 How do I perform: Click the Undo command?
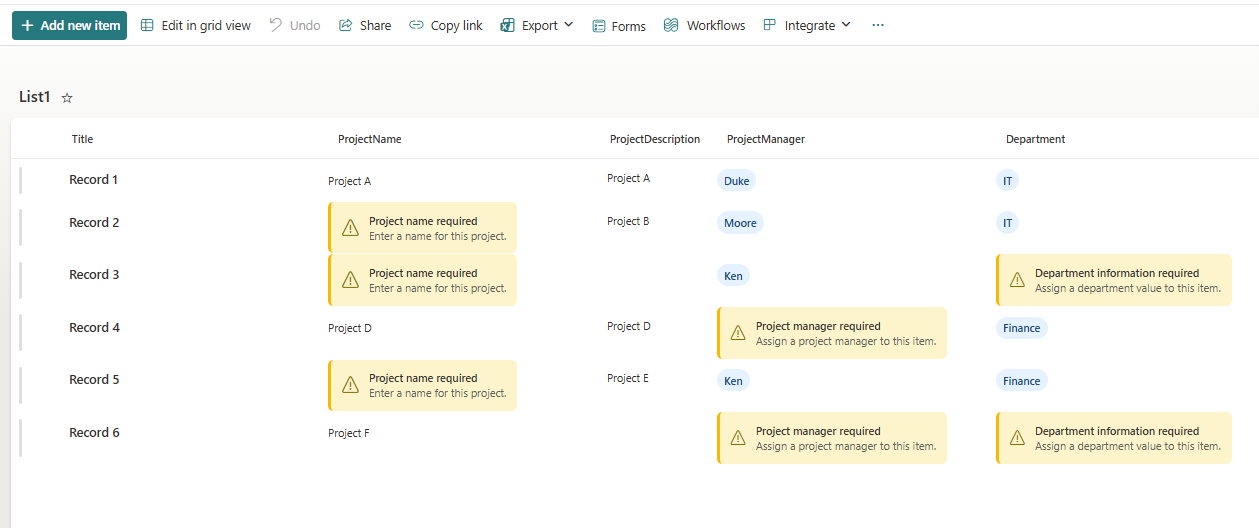295,25
